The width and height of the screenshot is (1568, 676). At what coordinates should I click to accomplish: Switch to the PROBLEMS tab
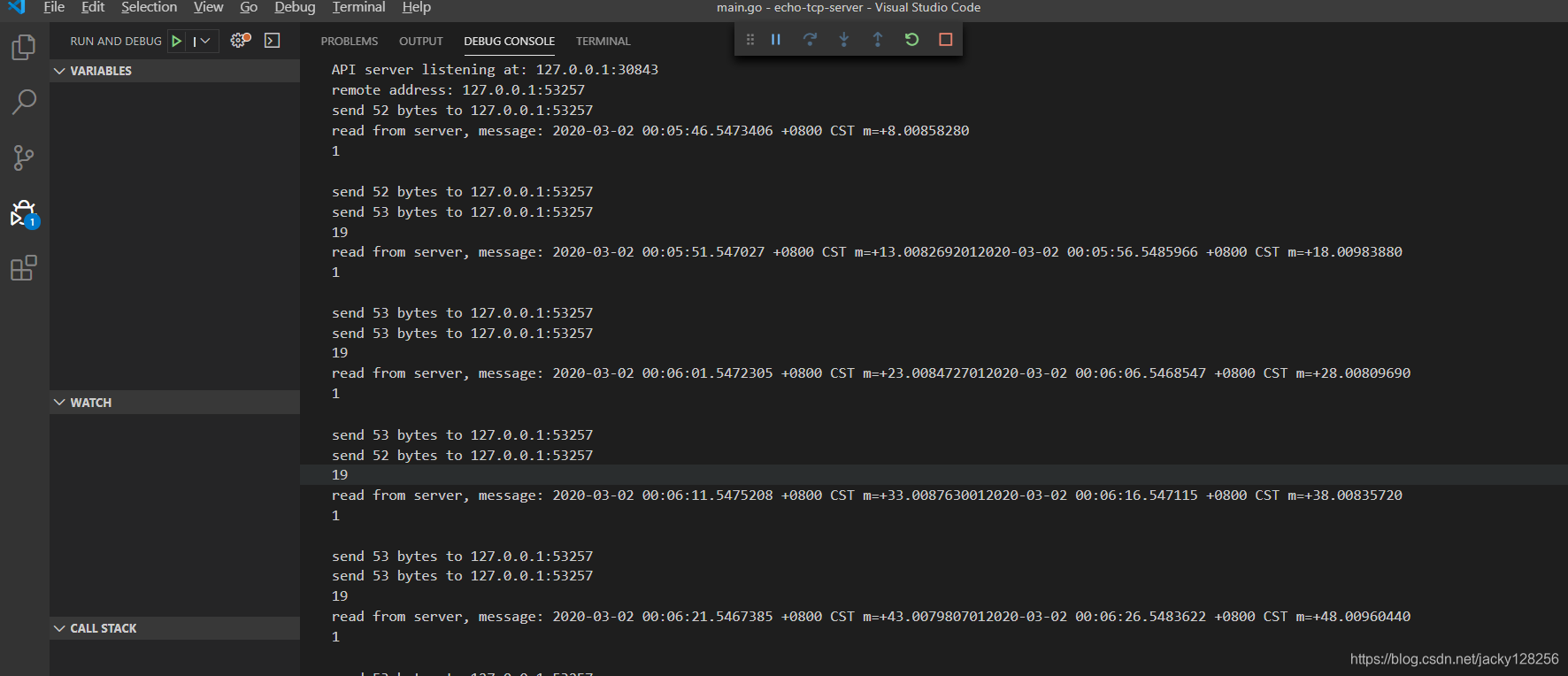(350, 42)
